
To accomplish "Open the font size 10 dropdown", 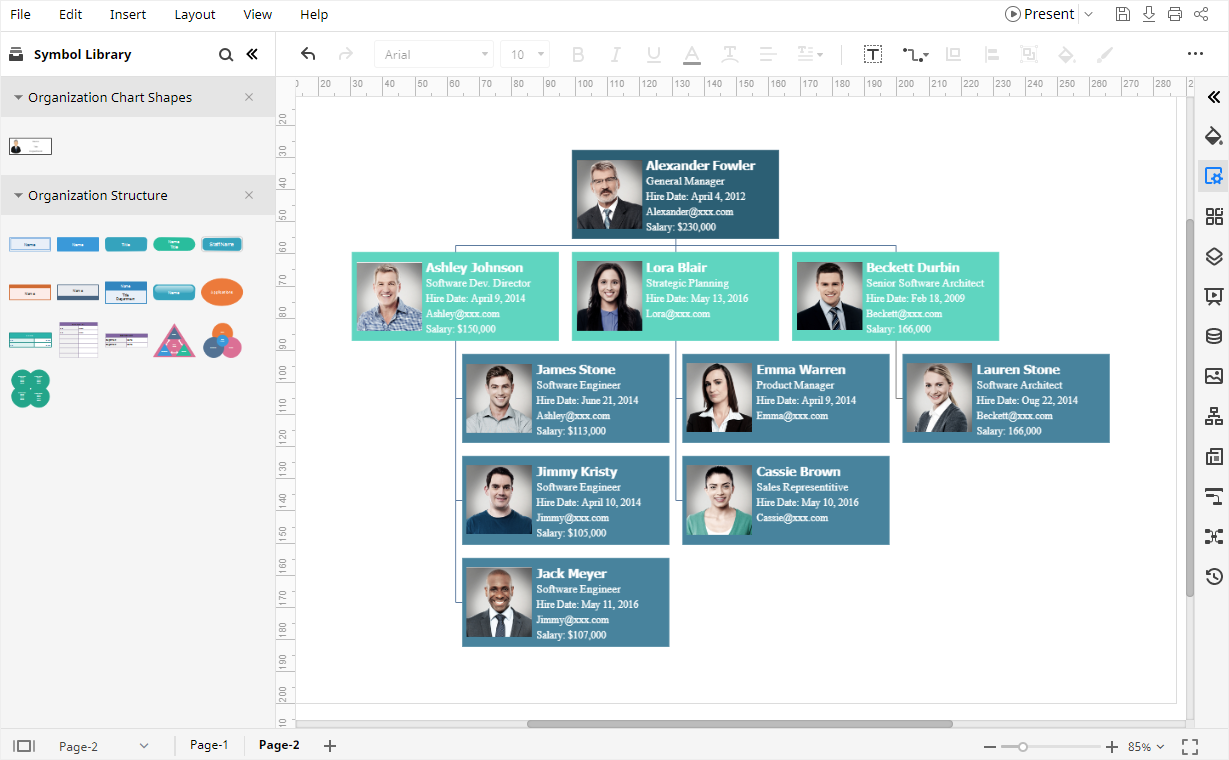I will pyautogui.click(x=525, y=54).
